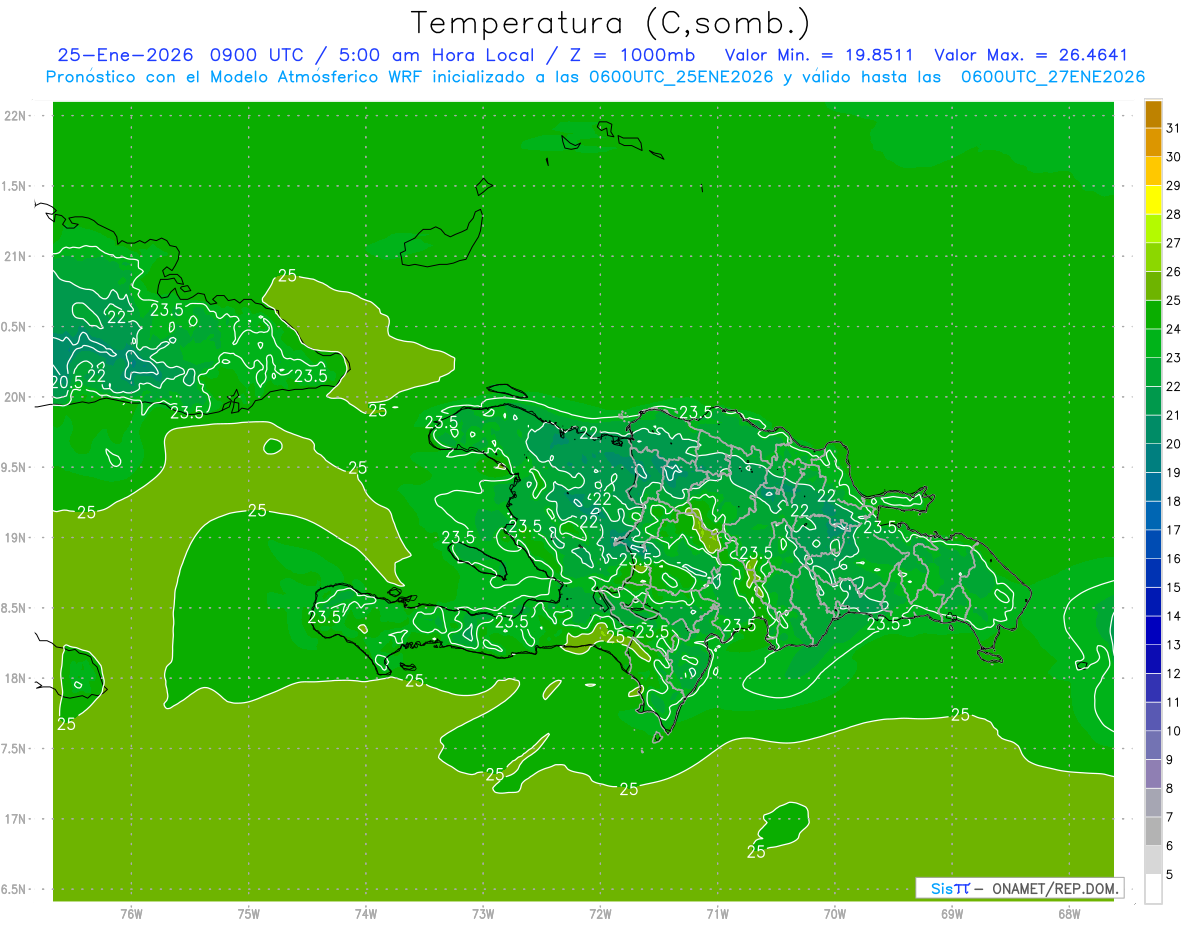
Task: Click legend scale label "7"
Action: tap(1171, 817)
